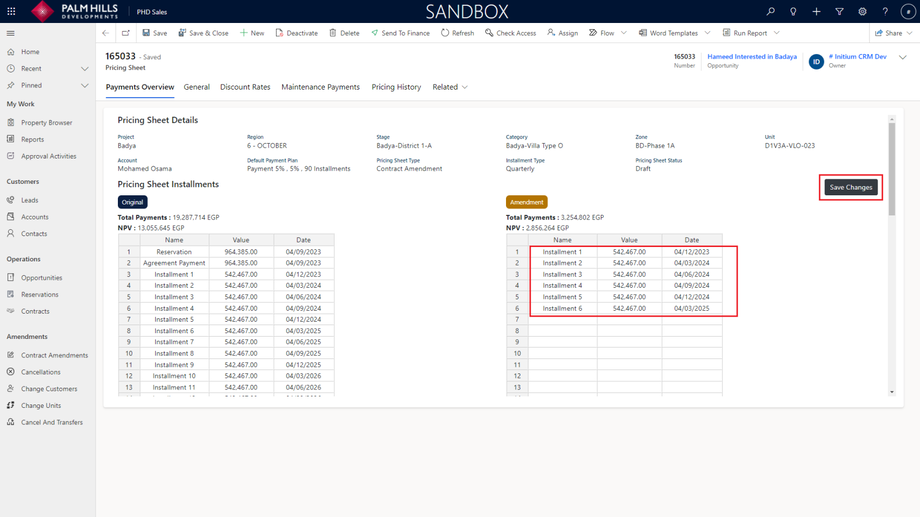920x517 pixels.
Task: Open Contract Amendments in sidebar
Action: (x=55, y=356)
